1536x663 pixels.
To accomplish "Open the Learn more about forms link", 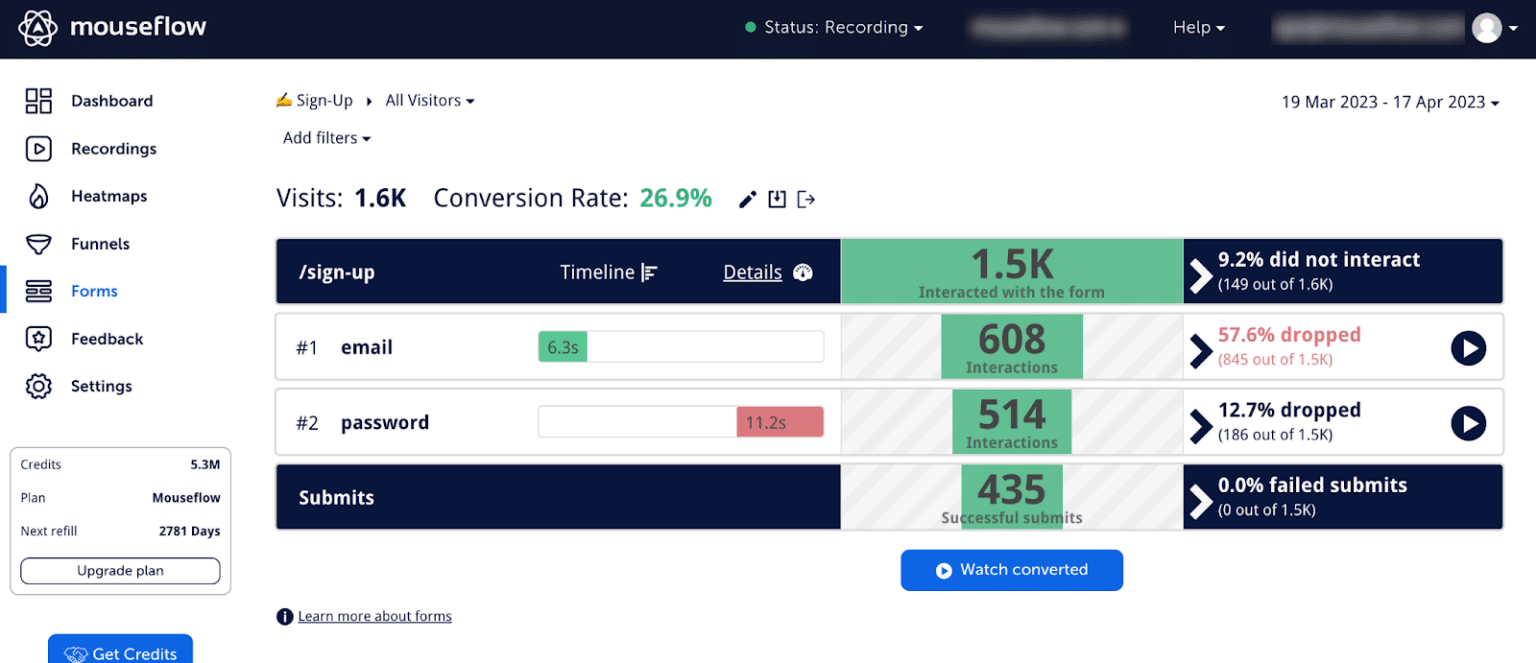I will pyautogui.click(x=374, y=616).
